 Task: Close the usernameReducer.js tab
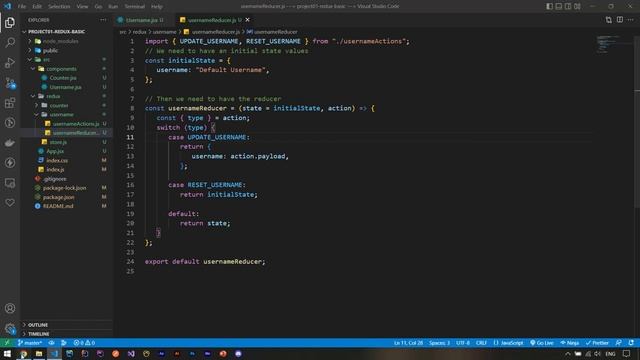click(x=247, y=20)
